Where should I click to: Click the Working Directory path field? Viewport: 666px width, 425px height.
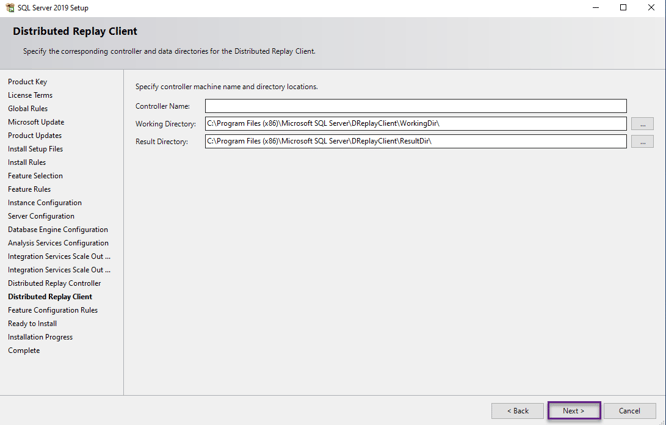tap(415, 124)
